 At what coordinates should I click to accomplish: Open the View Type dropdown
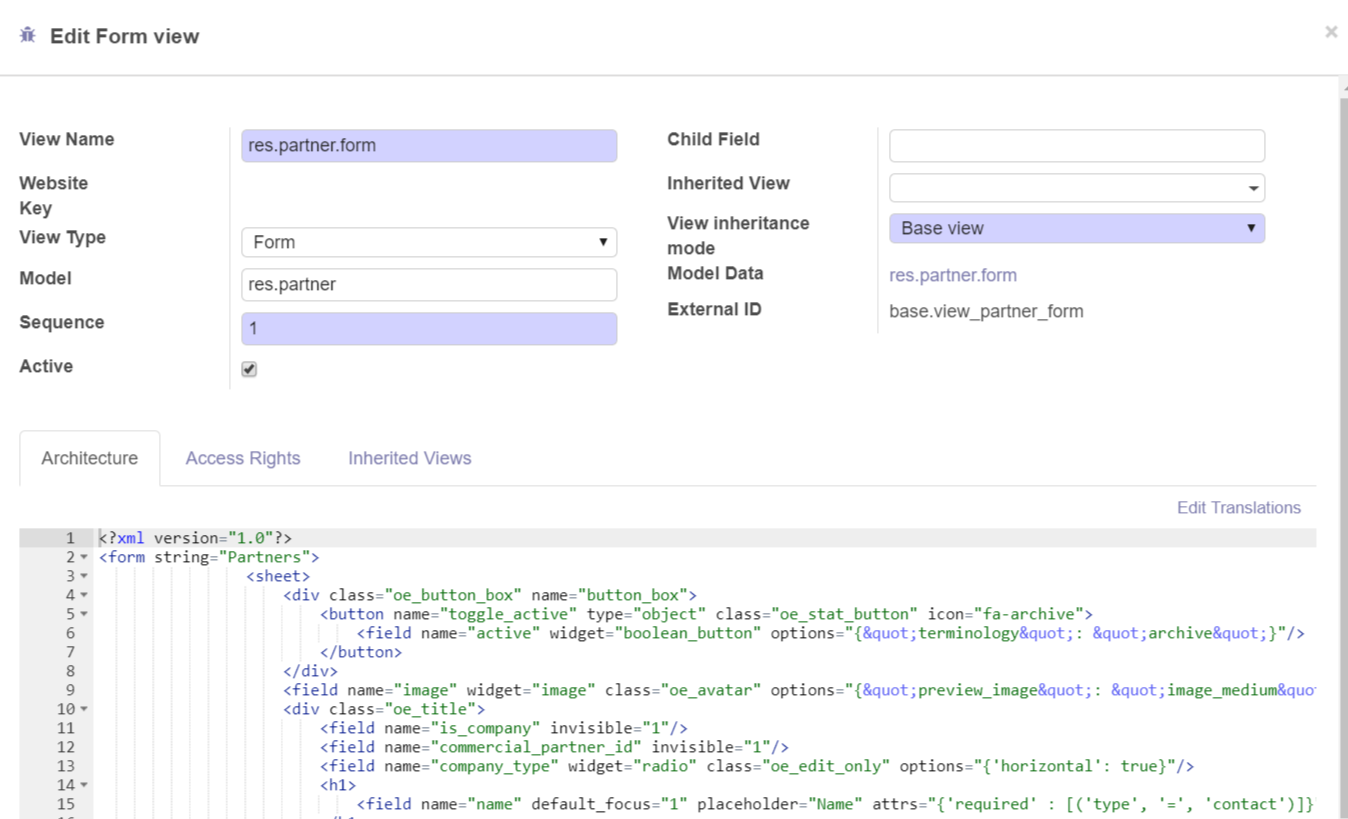(428, 242)
